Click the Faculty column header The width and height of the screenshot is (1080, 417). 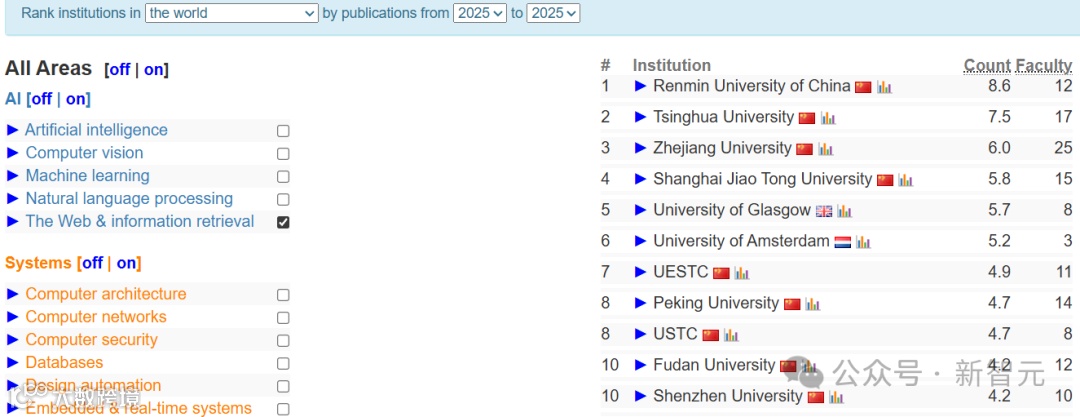click(x=1044, y=65)
